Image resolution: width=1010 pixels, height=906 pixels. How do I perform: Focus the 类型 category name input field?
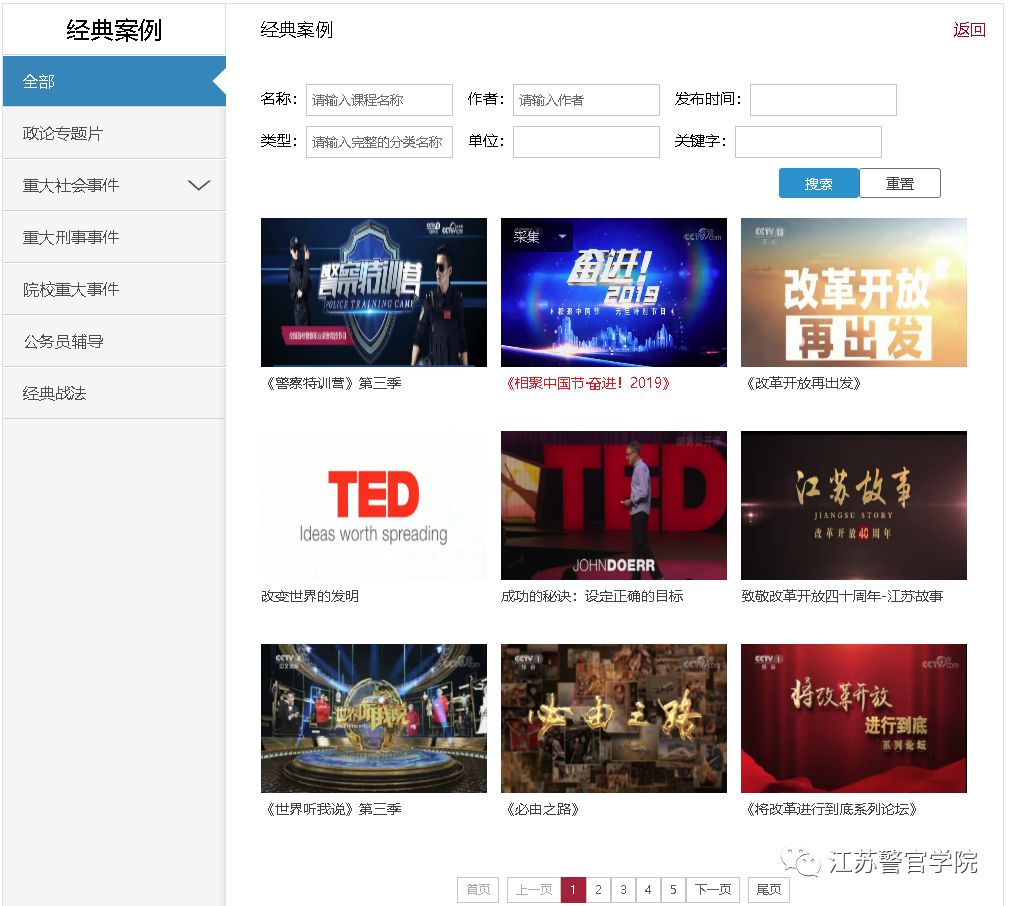click(379, 142)
